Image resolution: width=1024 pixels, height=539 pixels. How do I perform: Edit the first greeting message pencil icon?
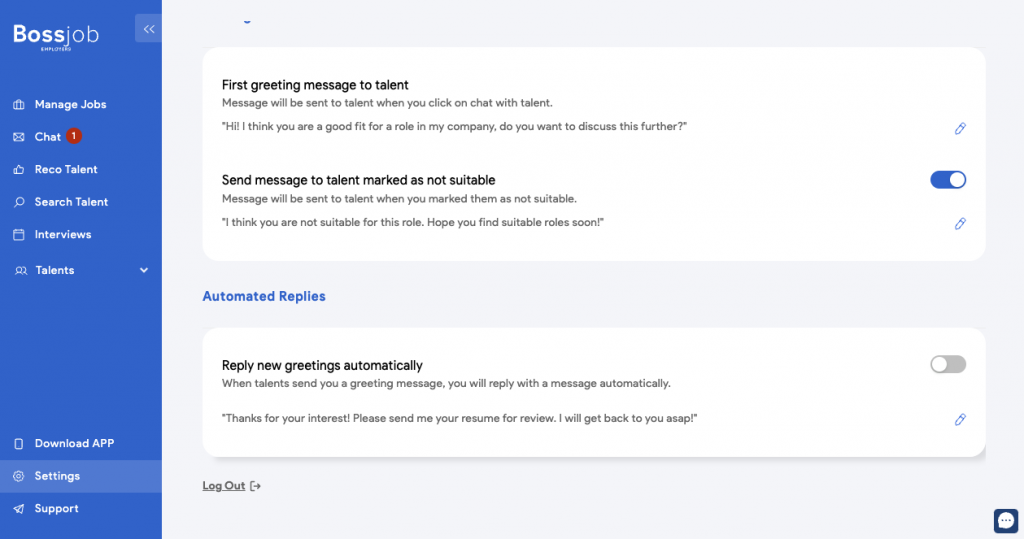click(960, 129)
